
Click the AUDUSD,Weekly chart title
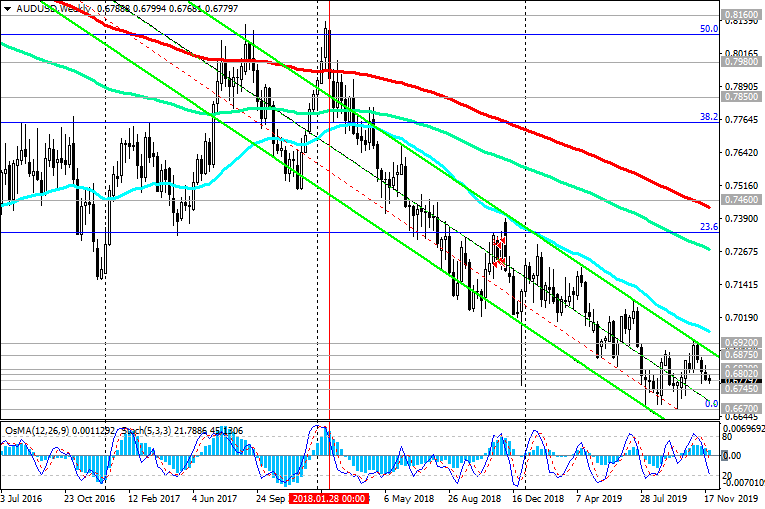[44, 8]
